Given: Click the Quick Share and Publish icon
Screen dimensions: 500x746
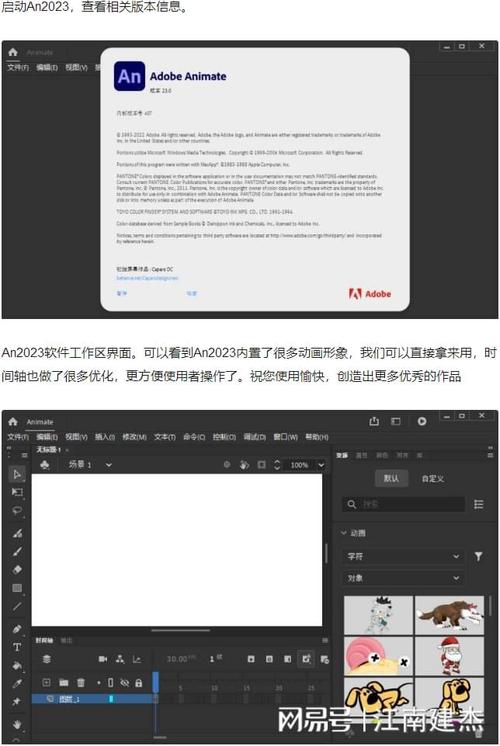Looking at the screenshot, I should click(x=374, y=422).
